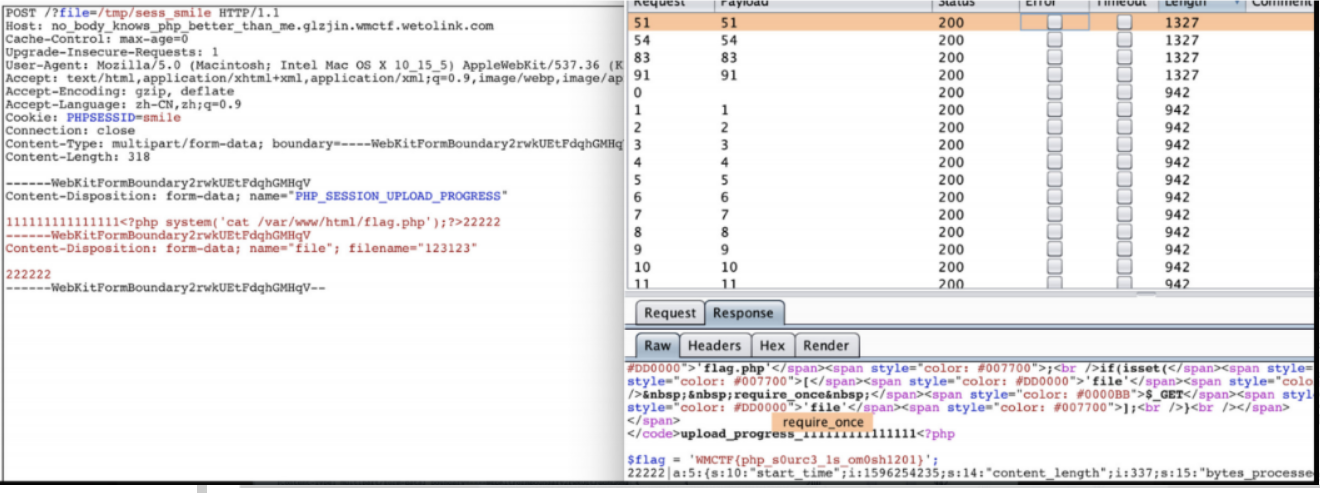Click the payload cell reading 6
Screen dimensions: 1320x493
tap(725, 197)
